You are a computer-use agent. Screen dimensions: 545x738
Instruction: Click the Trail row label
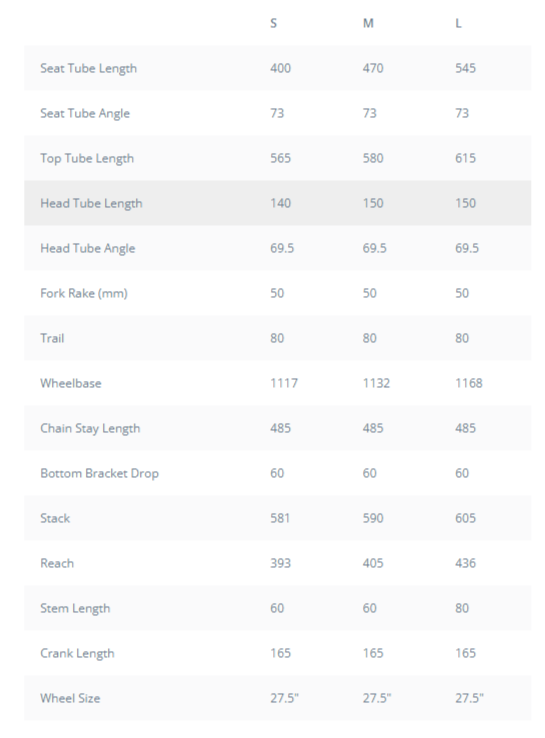(x=52, y=338)
